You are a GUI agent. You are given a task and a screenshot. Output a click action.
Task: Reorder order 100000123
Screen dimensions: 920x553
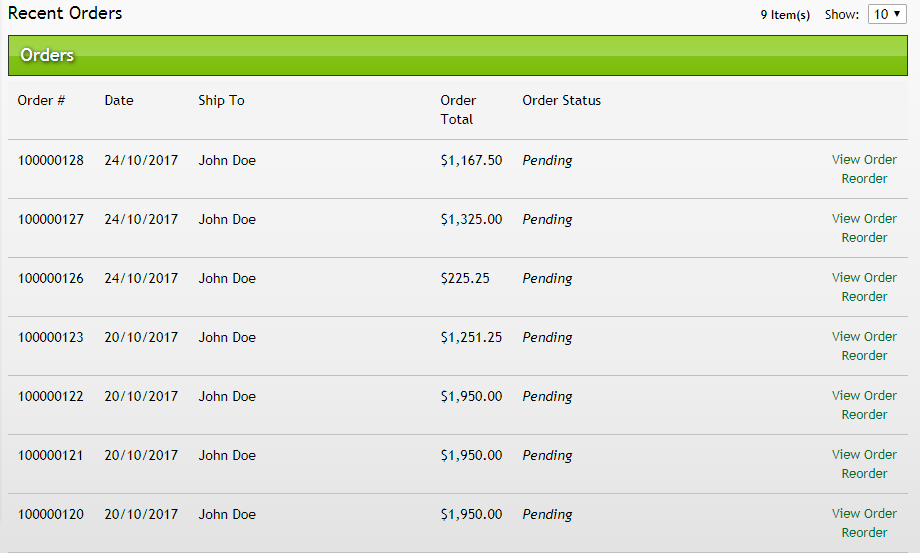click(x=864, y=356)
